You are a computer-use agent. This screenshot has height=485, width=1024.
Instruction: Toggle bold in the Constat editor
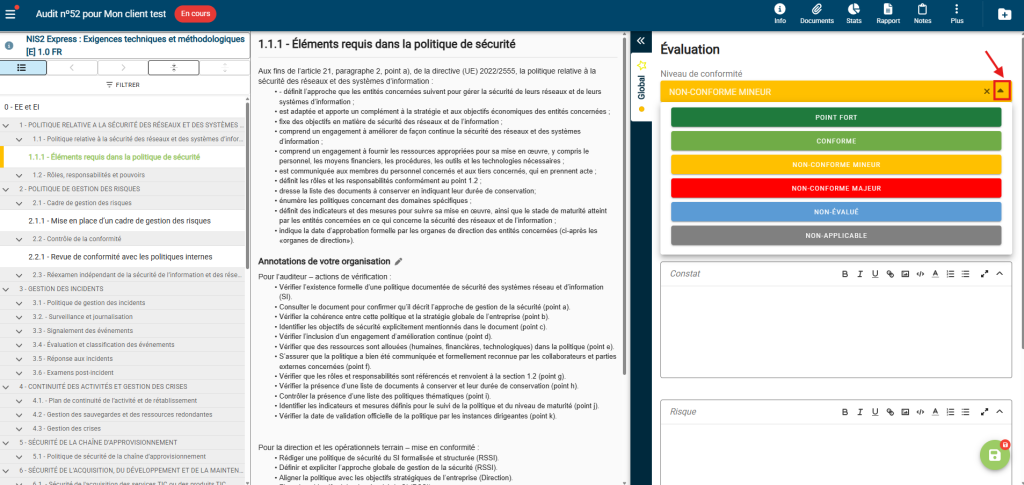point(845,274)
